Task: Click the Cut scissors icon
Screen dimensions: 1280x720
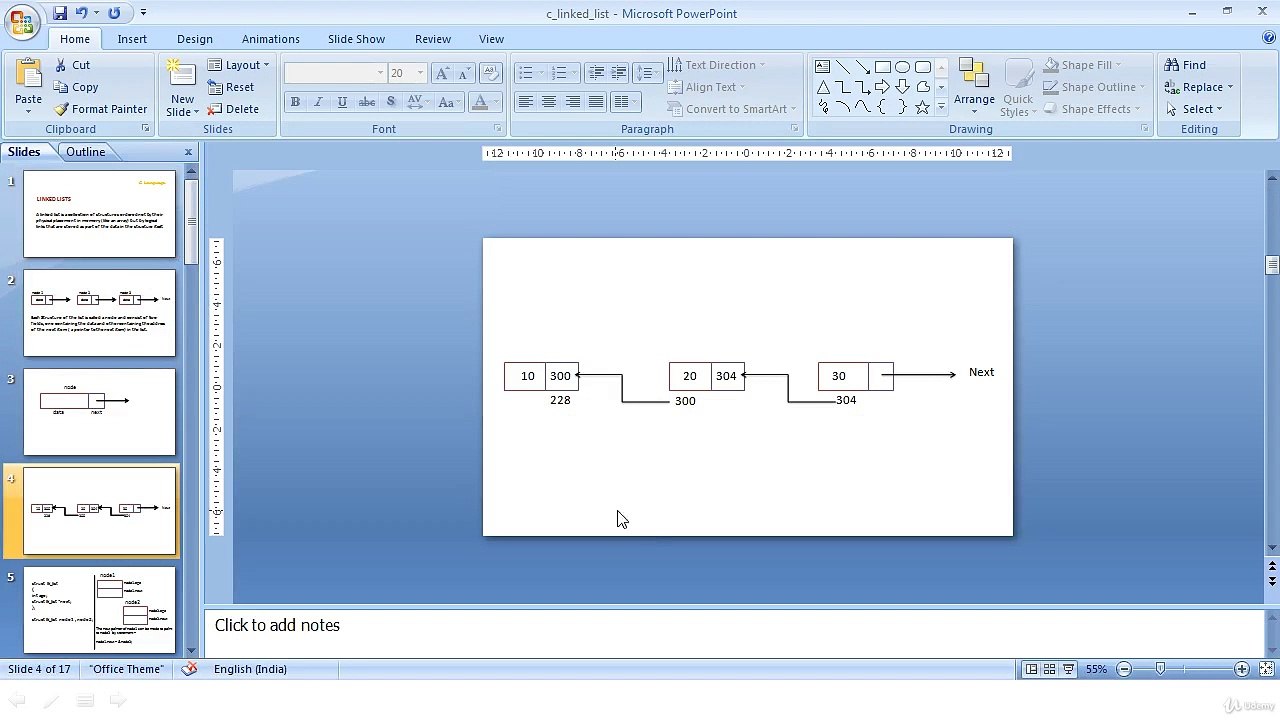Action: pyautogui.click(x=60, y=65)
